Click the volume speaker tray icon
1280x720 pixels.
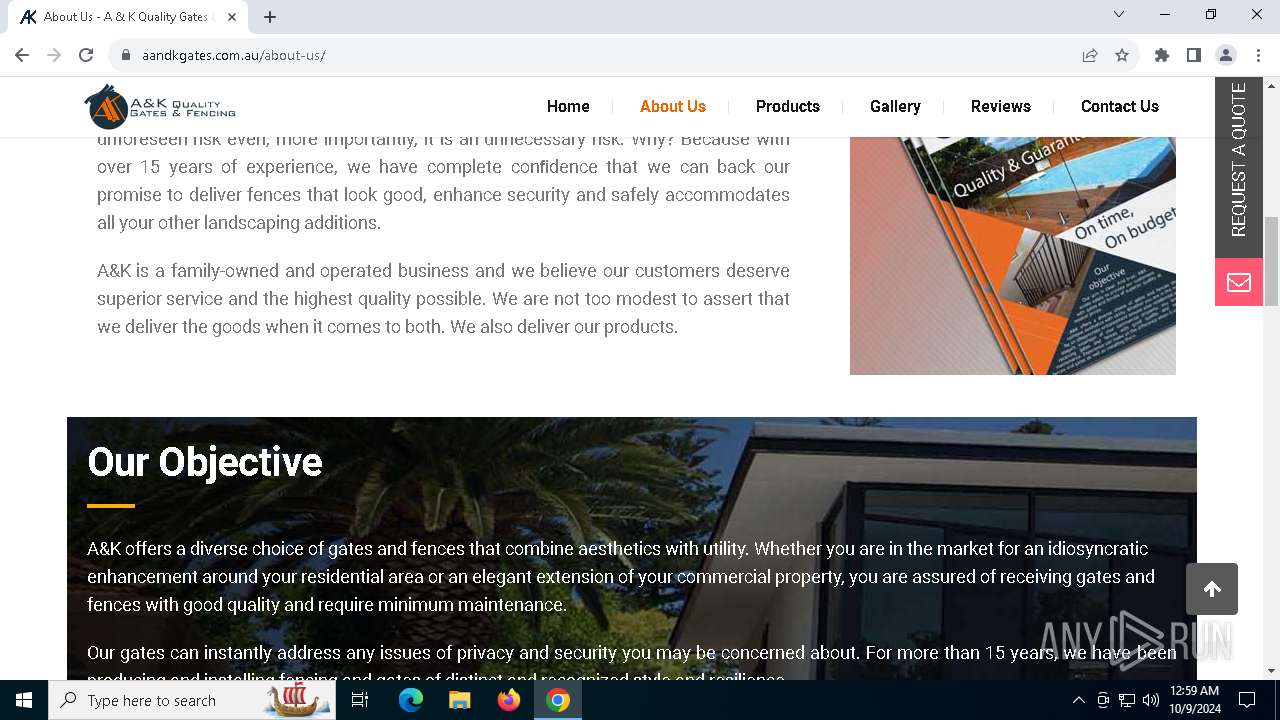coord(1151,700)
